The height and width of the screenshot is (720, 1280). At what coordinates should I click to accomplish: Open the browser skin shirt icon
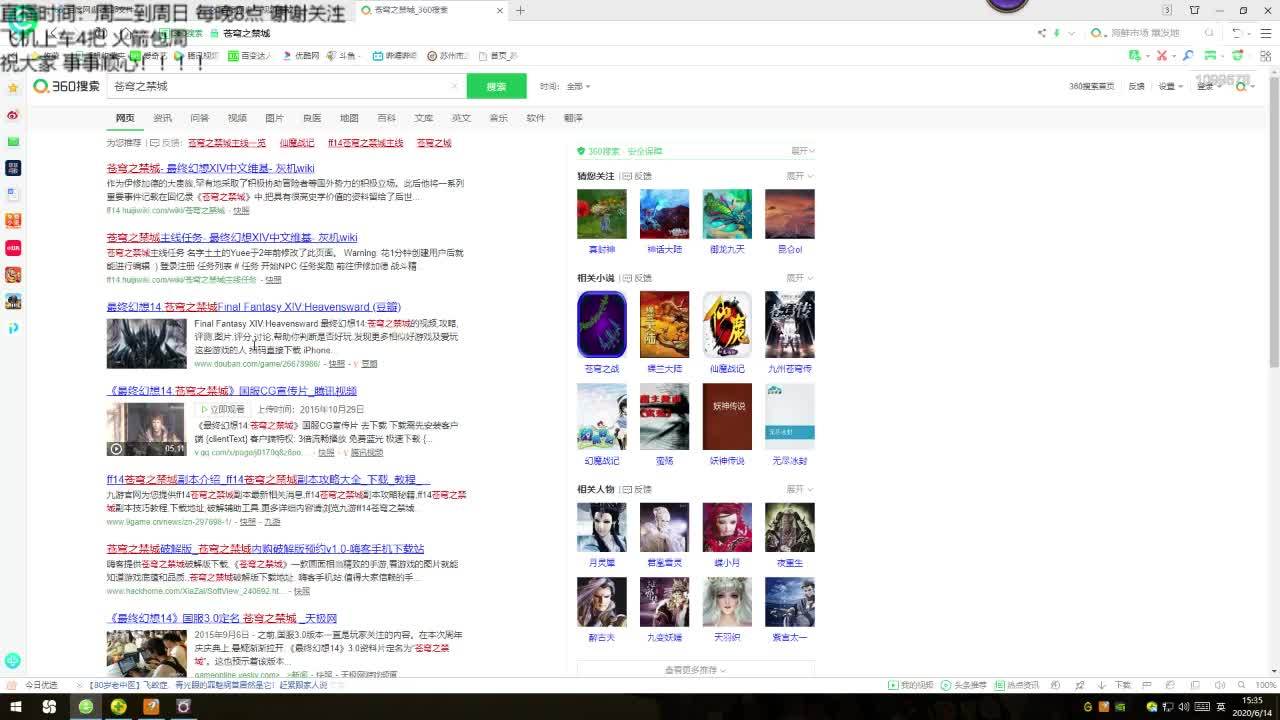pyautogui.click(x=1194, y=10)
